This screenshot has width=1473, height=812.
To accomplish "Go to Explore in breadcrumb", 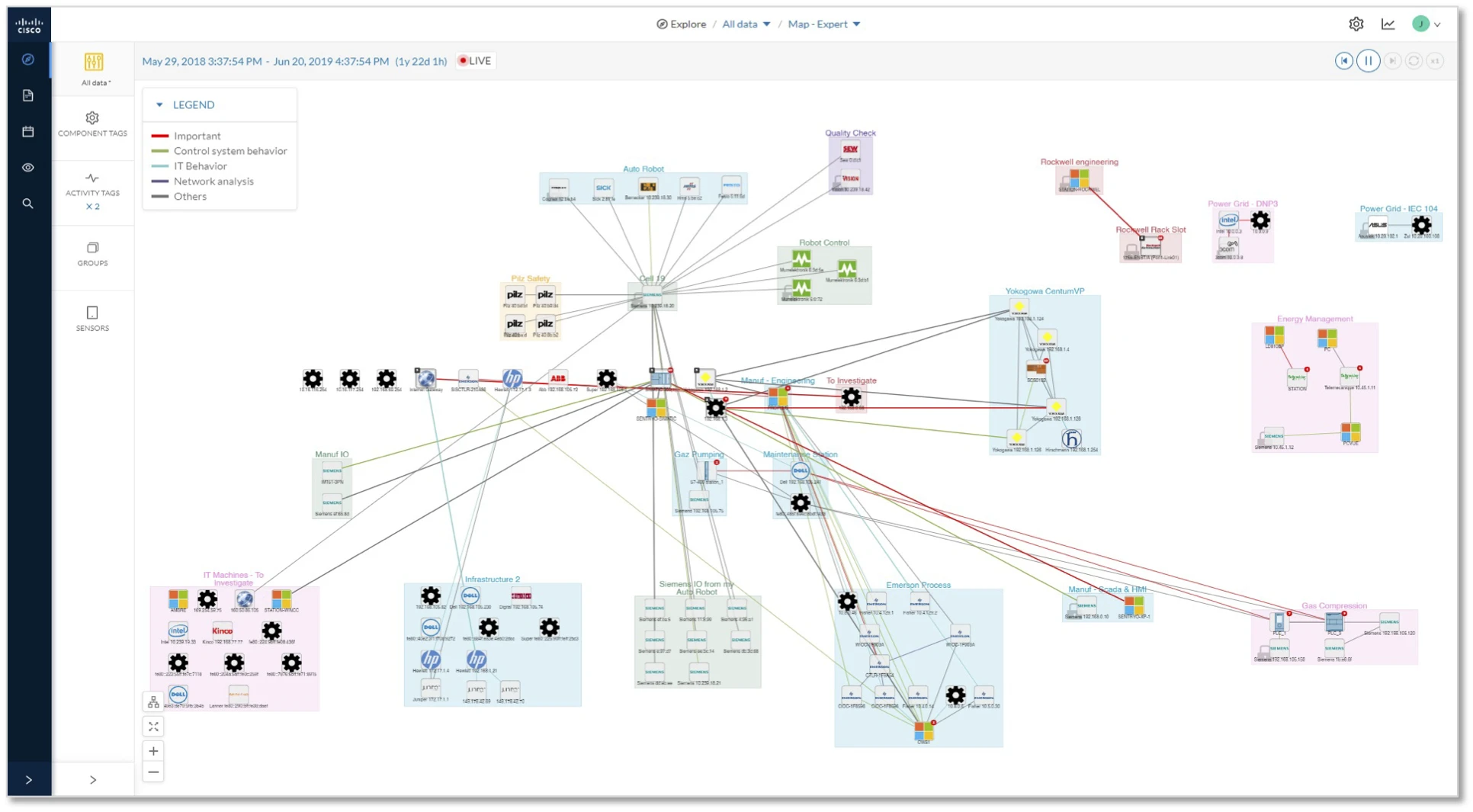I will 681,24.
